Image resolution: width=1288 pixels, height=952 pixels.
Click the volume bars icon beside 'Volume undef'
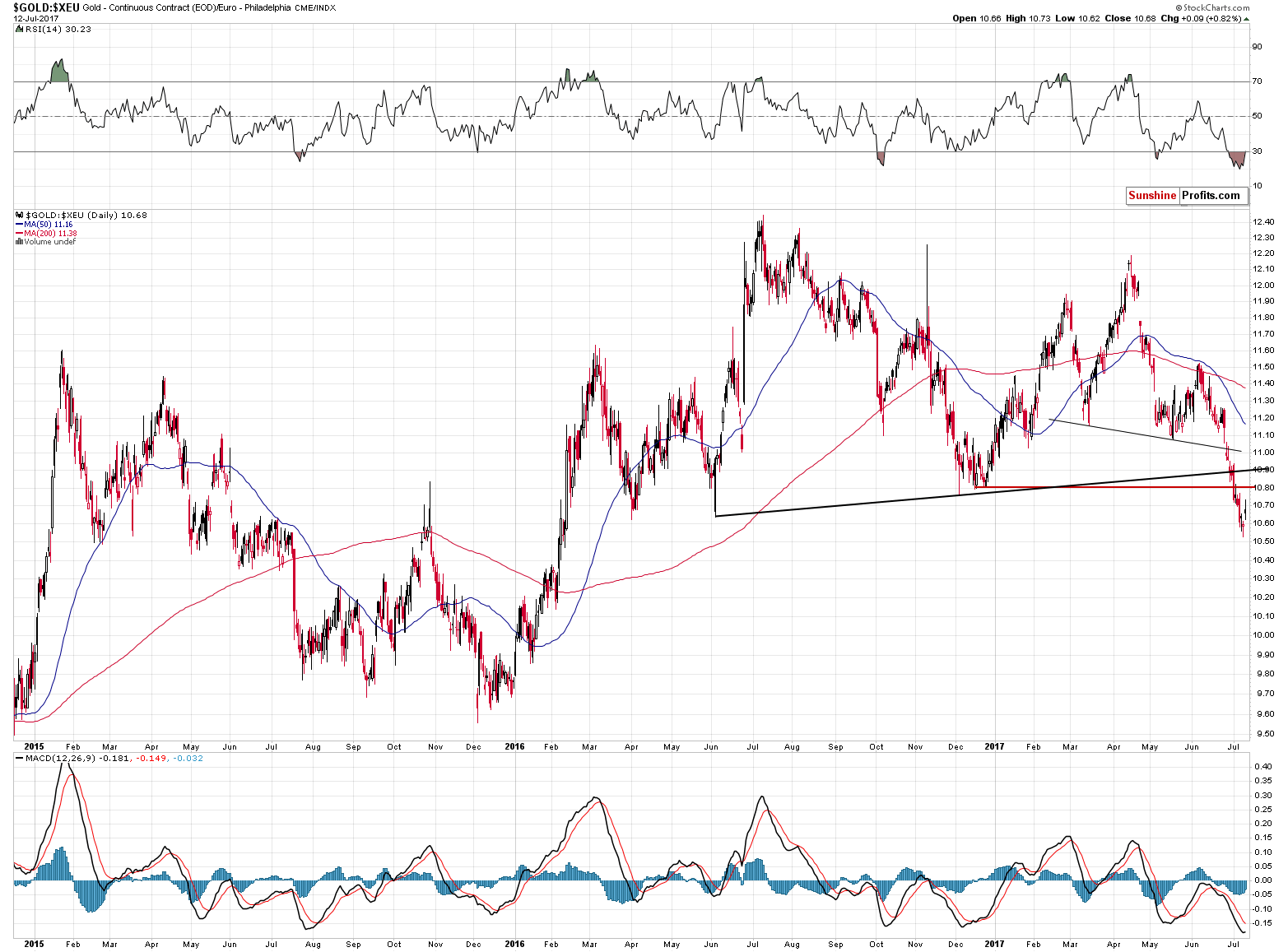(19, 242)
